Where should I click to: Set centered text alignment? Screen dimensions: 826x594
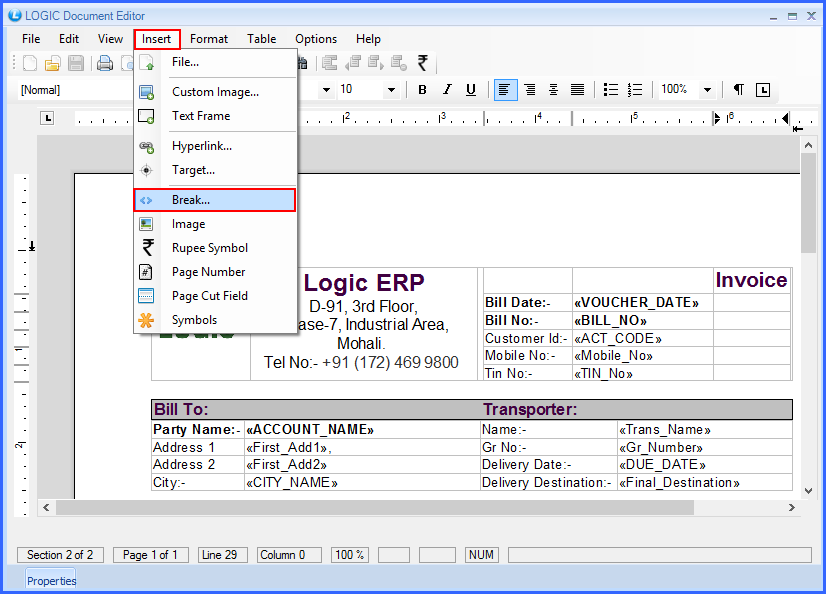554,90
